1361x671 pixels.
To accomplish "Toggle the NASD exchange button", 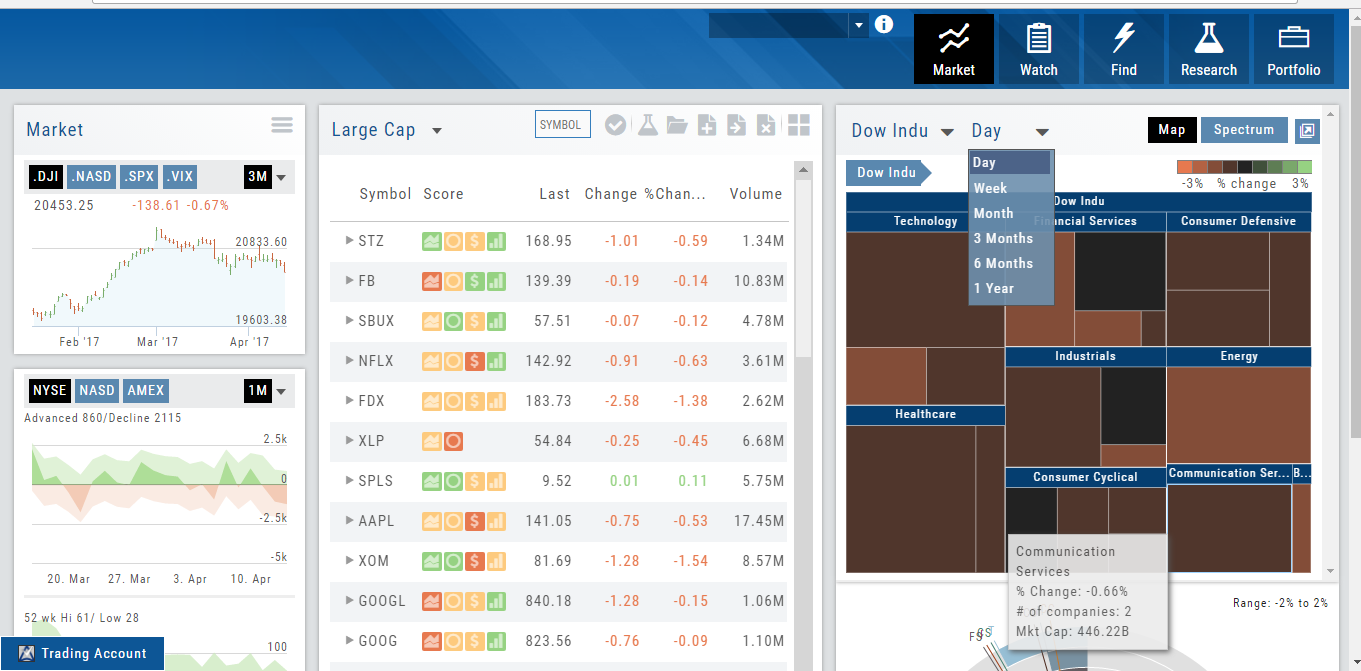I will tap(97, 390).
